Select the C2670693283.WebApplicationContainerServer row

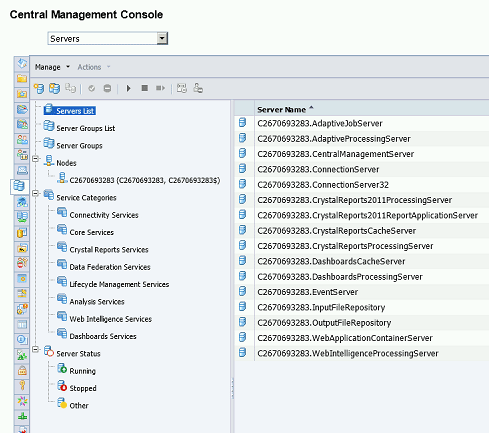(362, 338)
